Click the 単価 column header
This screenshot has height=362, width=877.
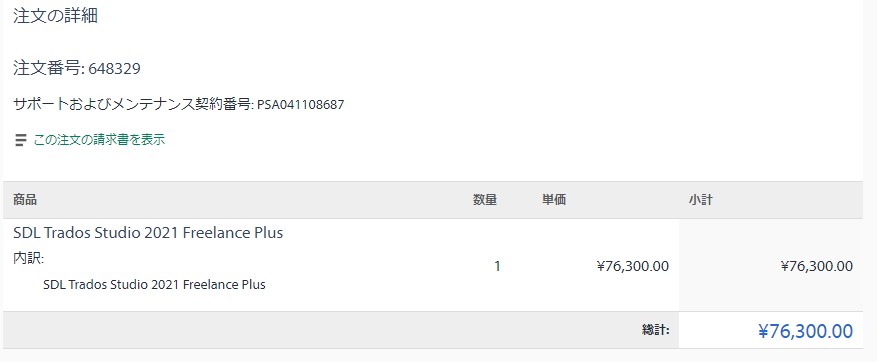[553, 200]
